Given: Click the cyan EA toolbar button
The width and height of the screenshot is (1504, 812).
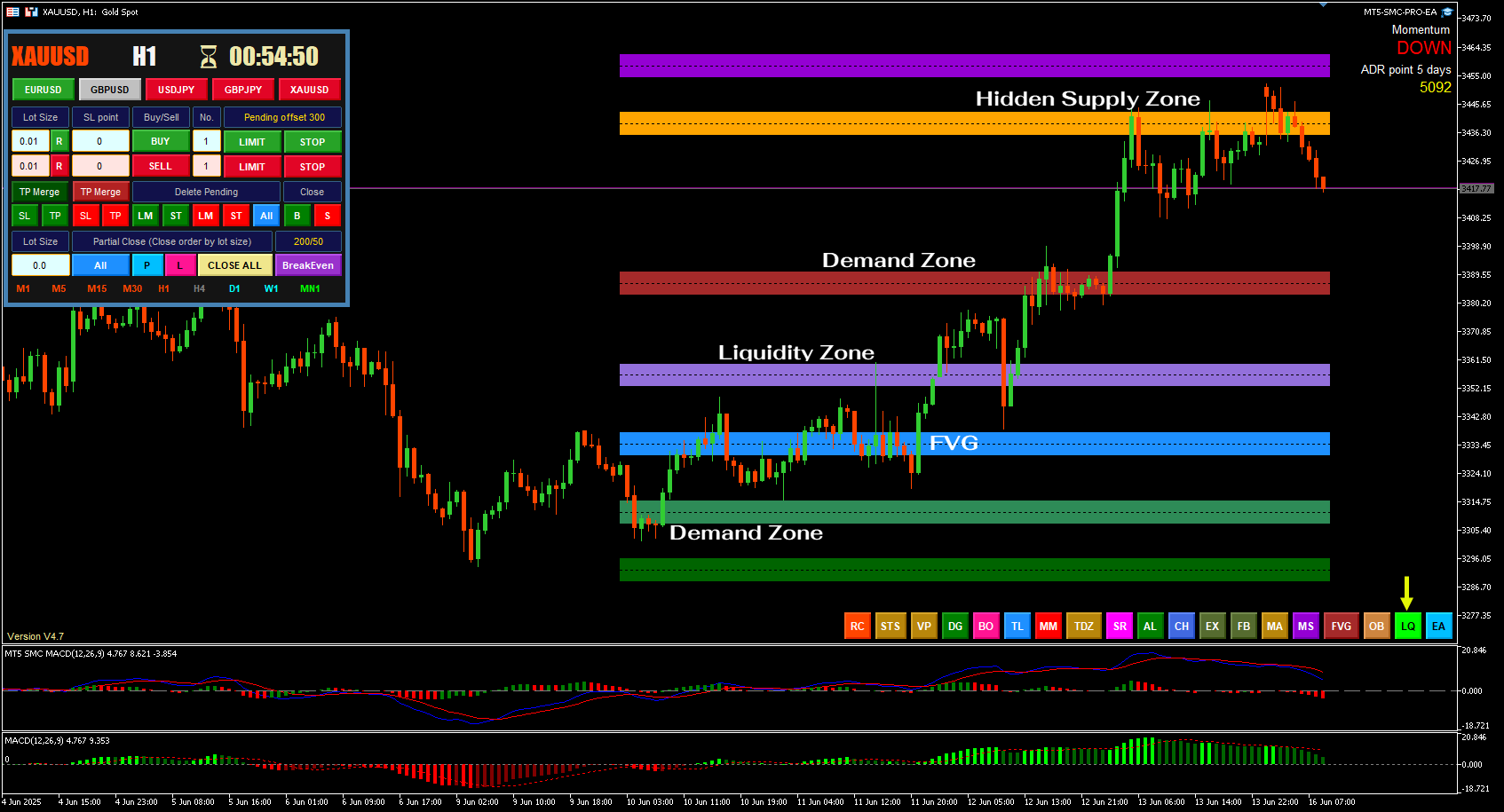Looking at the screenshot, I should click(x=1438, y=626).
